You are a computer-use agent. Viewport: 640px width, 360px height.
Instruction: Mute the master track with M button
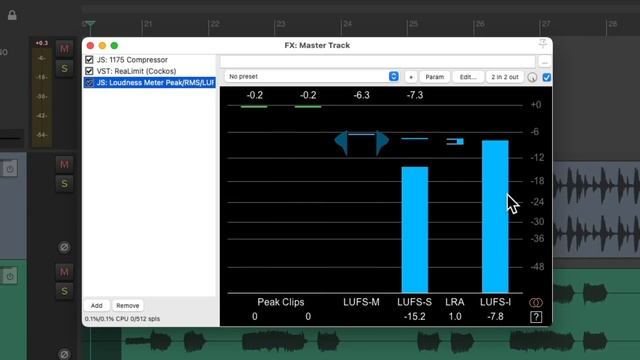point(64,49)
